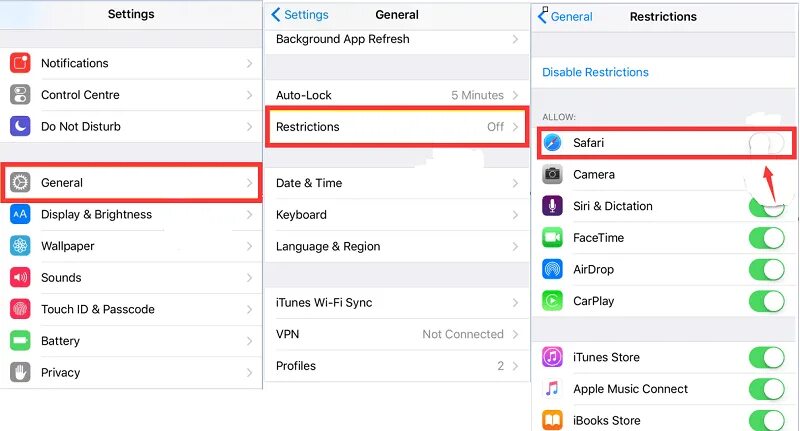Image resolution: width=800 pixels, height=431 pixels.
Task: Tap the Safari compass icon
Action: [552, 143]
